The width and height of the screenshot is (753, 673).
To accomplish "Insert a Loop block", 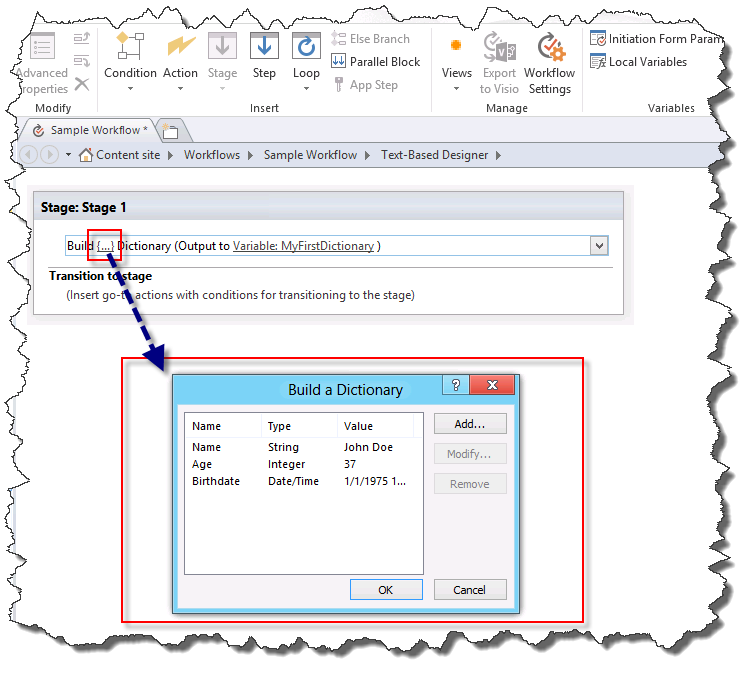I will pyautogui.click(x=306, y=61).
